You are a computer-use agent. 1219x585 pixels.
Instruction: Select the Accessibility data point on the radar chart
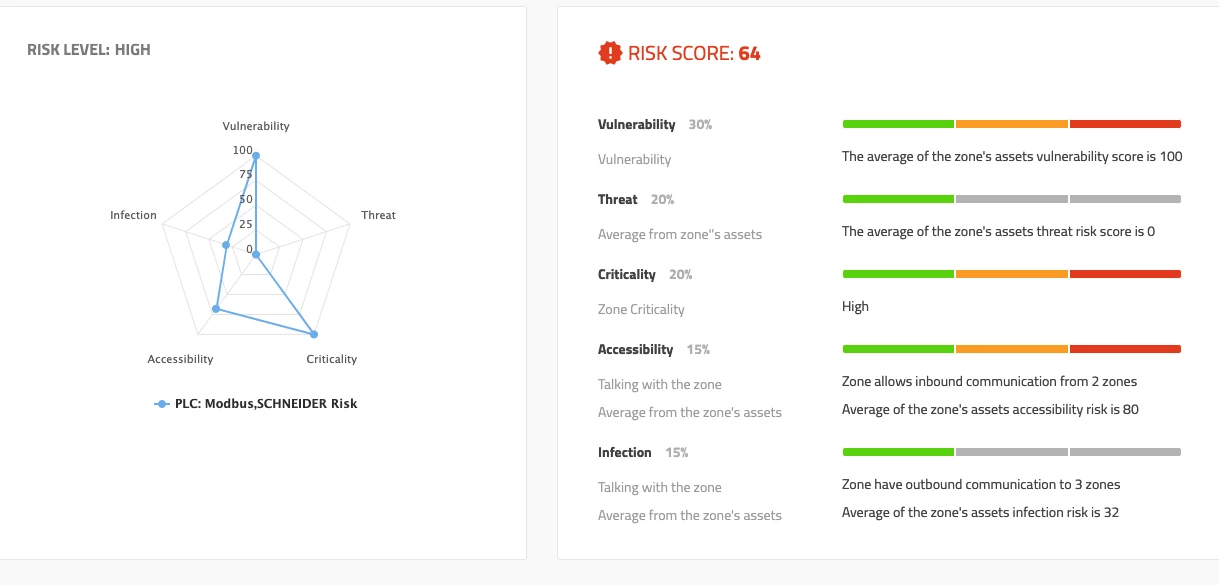(215, 309)
